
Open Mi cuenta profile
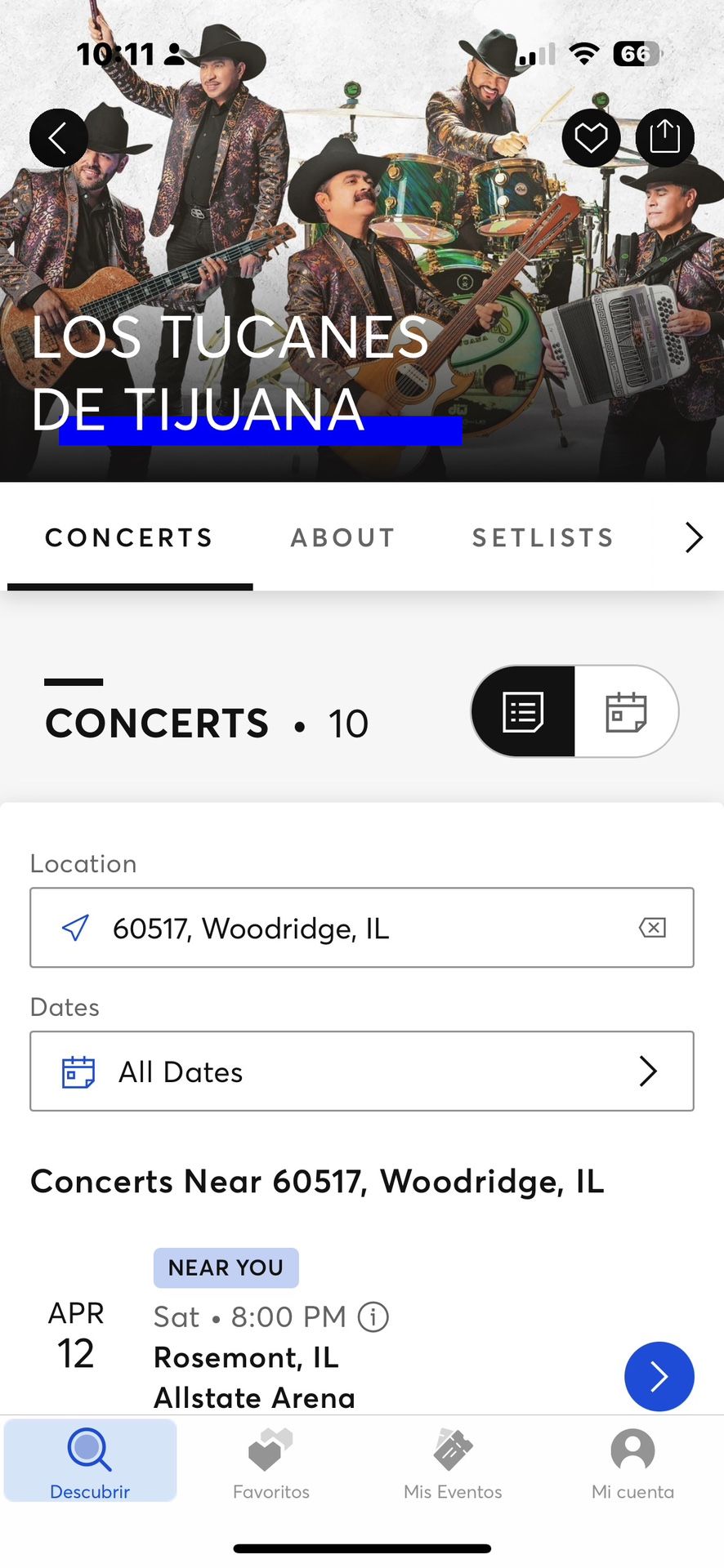(633, 1463)
